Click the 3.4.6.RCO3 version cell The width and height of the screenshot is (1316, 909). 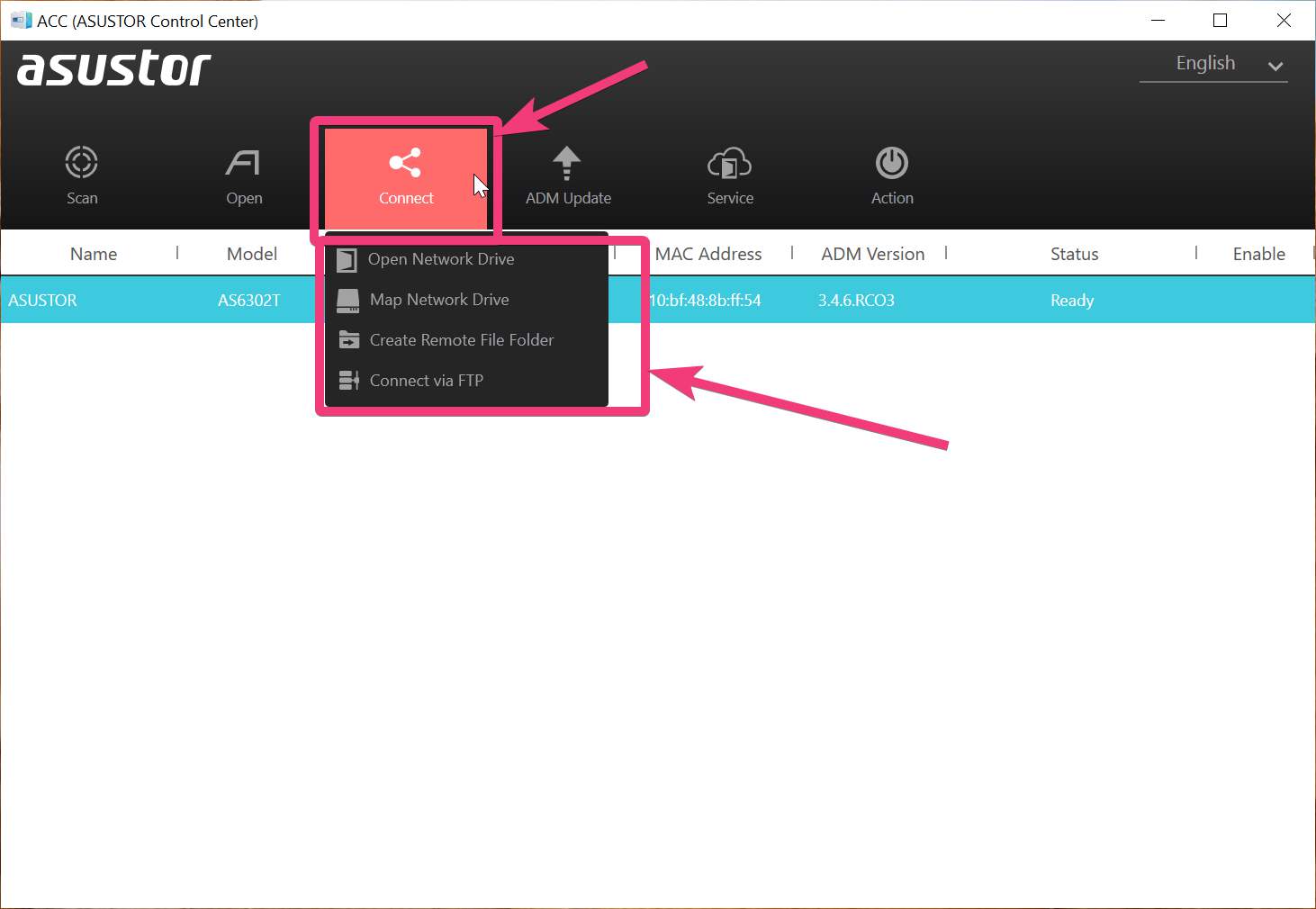[x=856, y=301]
